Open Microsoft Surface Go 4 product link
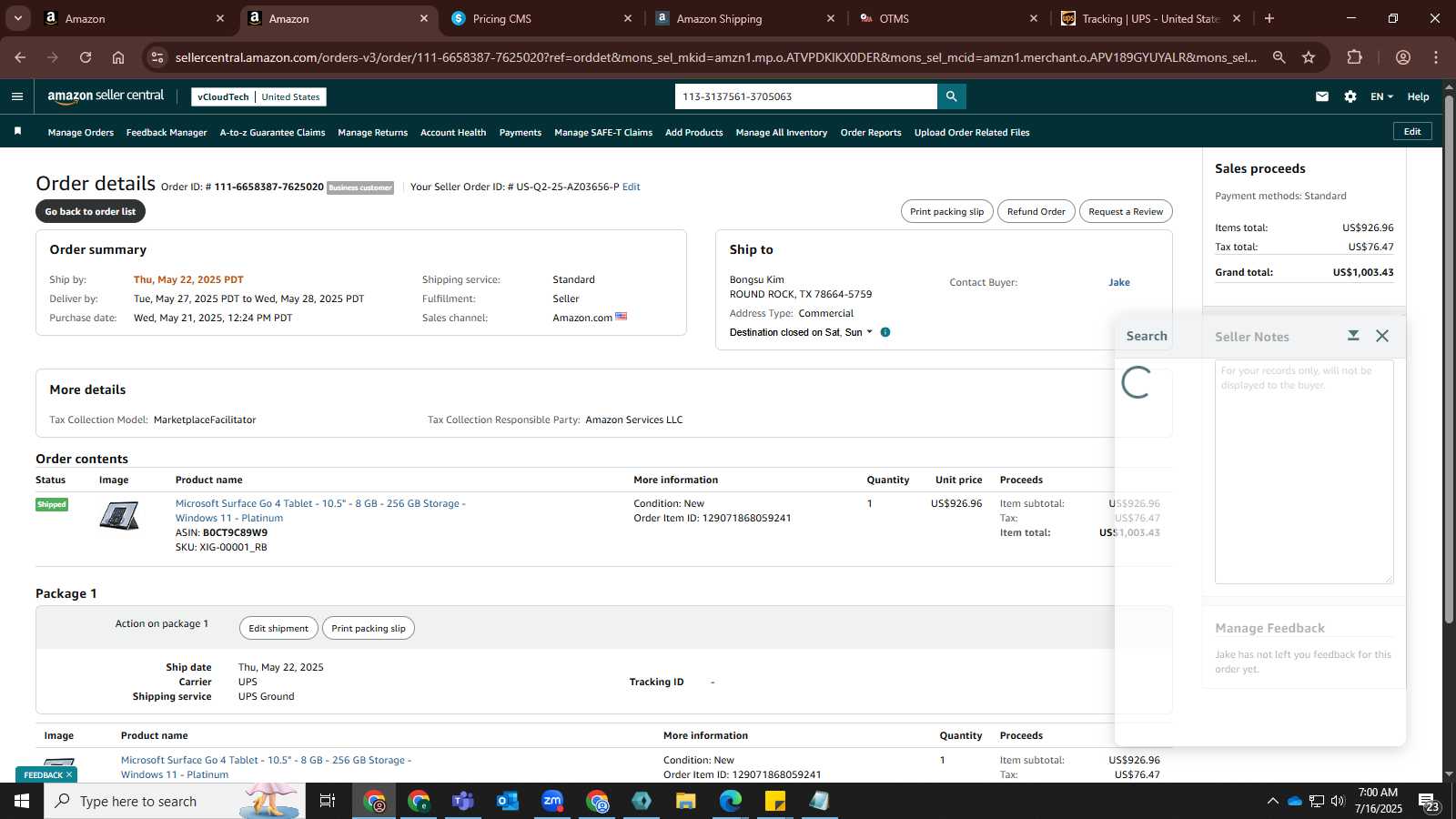This screenshot has height=819, width=1456. (320, 511)
